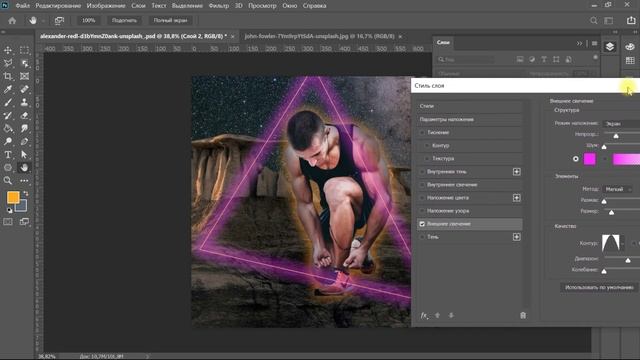Open the Swatches grid dock icon
This screenshot has width=640, height=360.
(630, 60)
